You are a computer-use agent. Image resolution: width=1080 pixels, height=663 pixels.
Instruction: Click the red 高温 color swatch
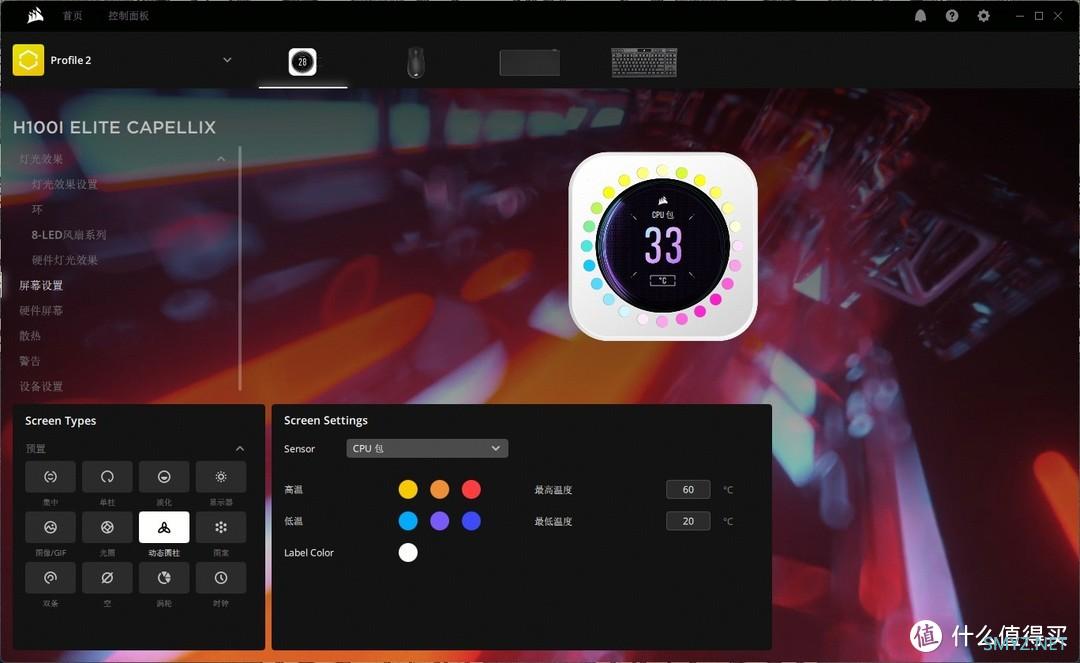point(471,490)
